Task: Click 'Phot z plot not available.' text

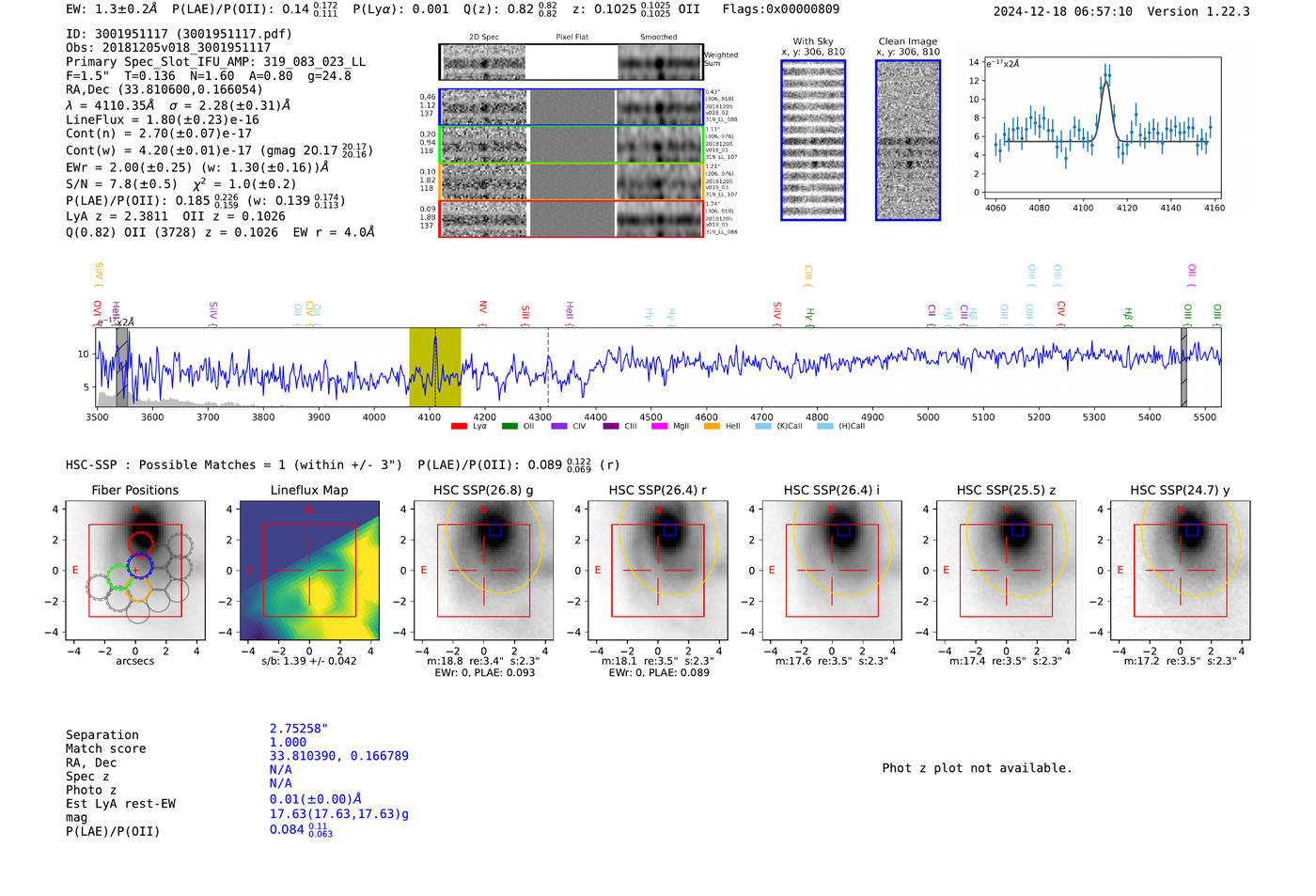Action: coord(977,768)
